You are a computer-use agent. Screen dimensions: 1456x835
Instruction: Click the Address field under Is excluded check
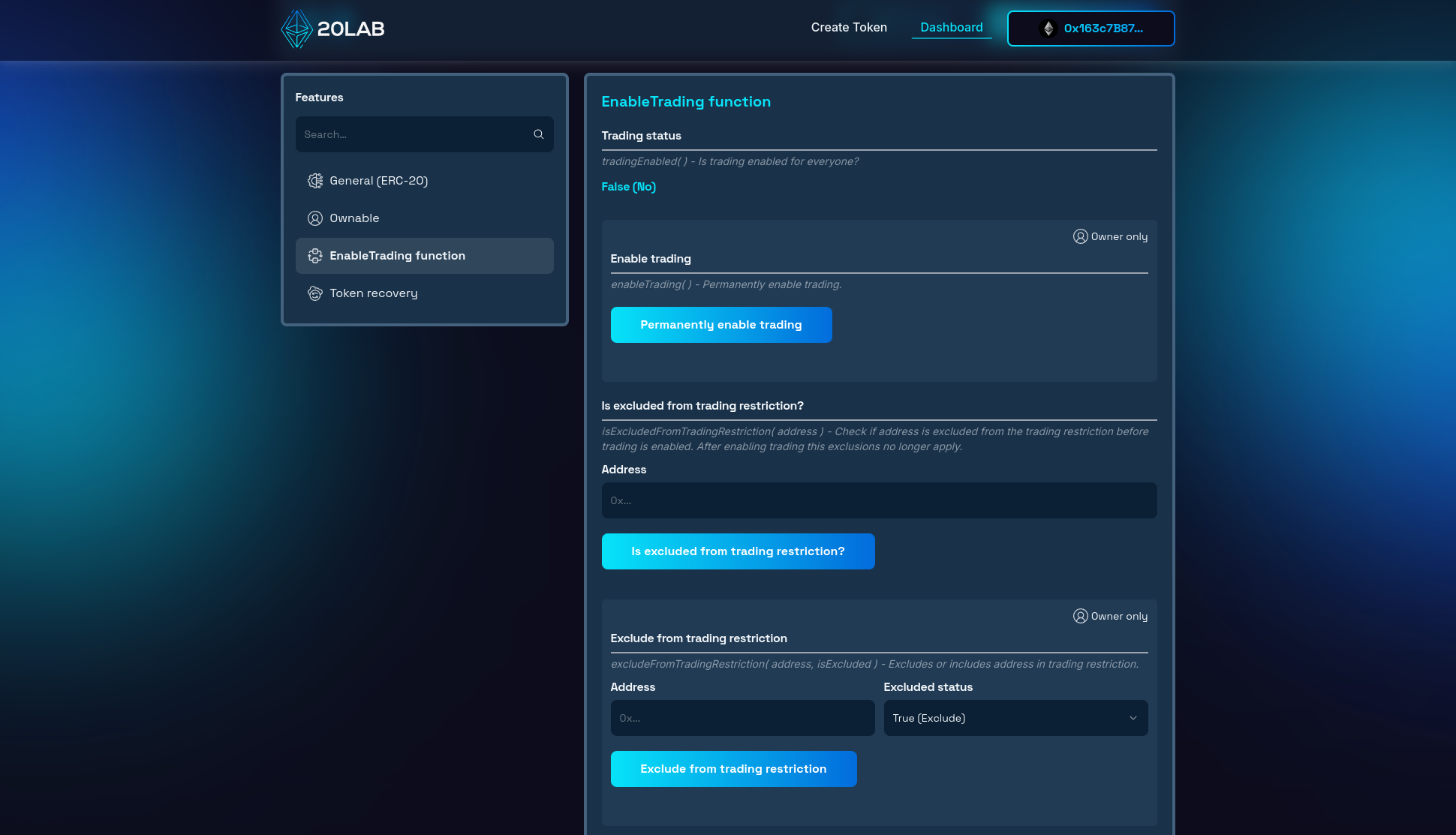[879, 500]
